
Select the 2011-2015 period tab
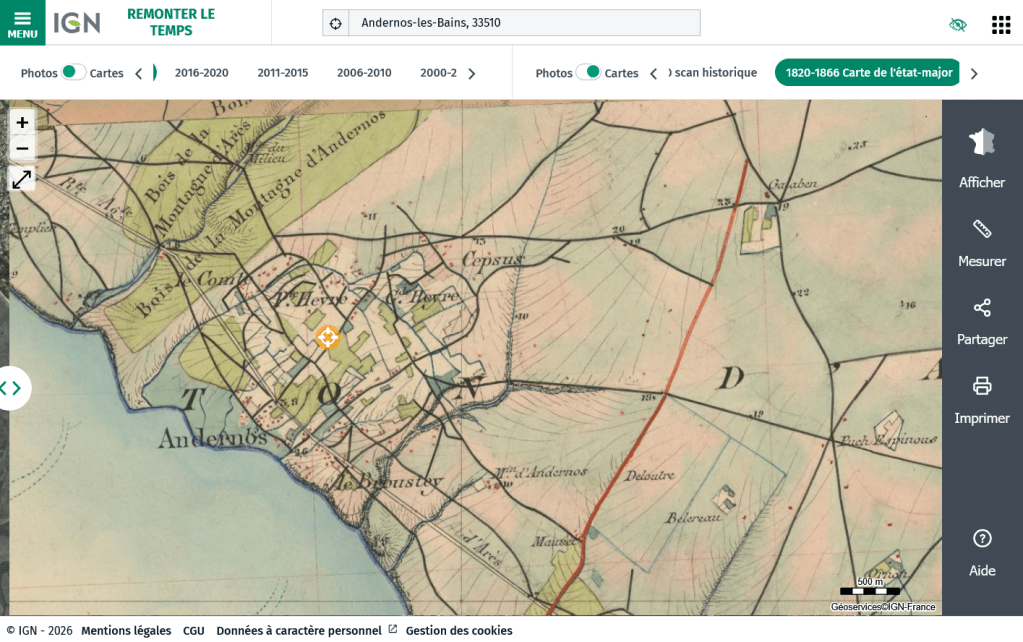click(x=283, y=73)
